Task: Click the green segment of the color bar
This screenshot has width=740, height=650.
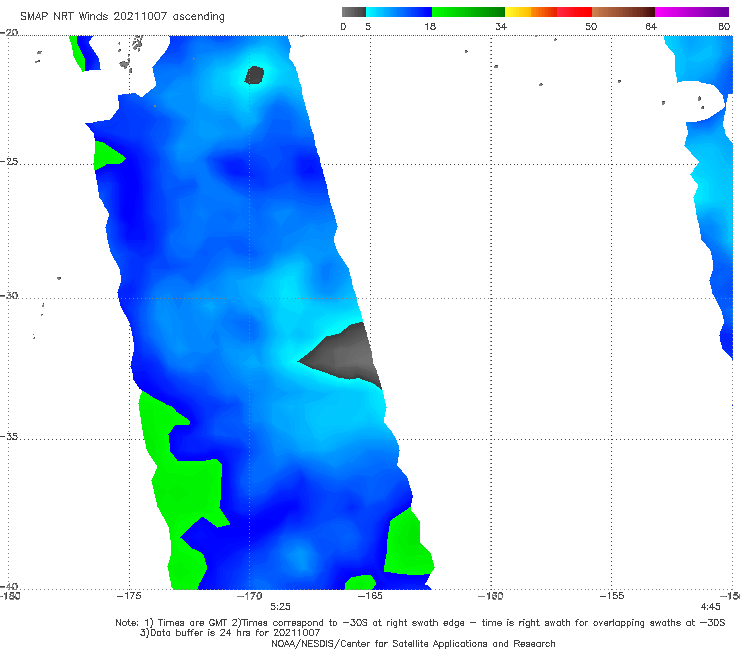Action: coord(468,12)
